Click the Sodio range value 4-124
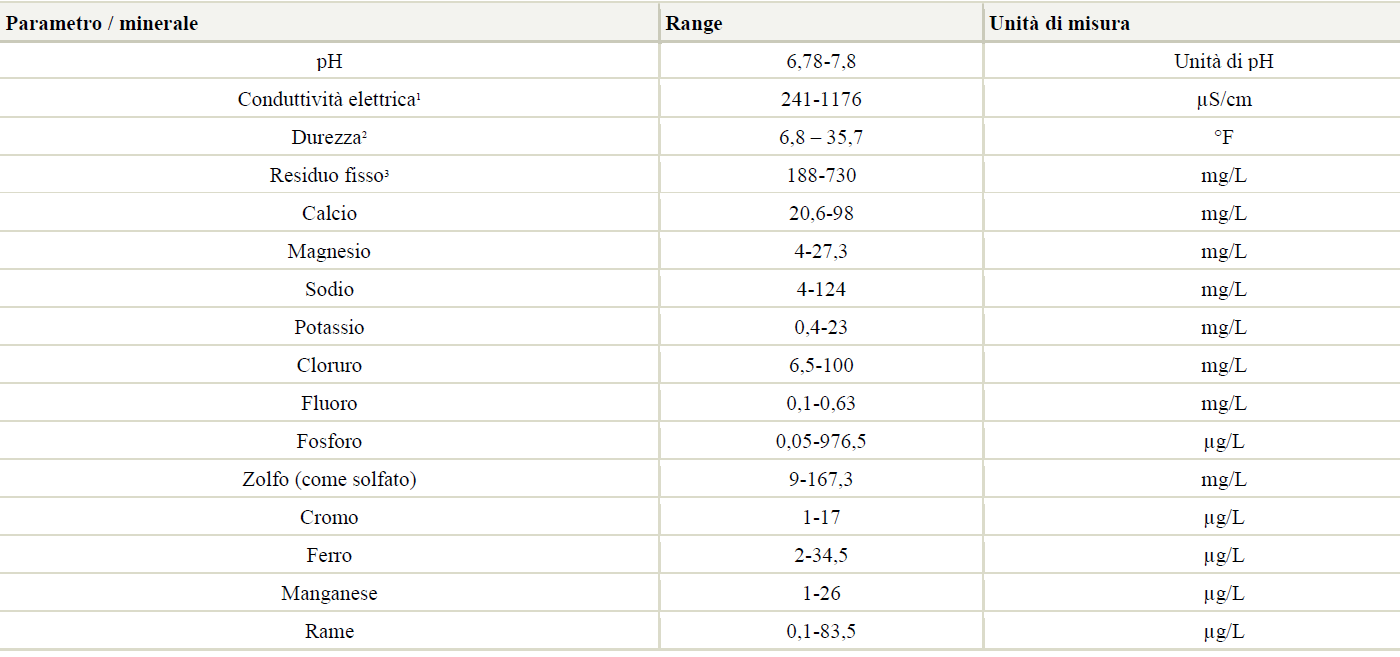 coord(821,290)
